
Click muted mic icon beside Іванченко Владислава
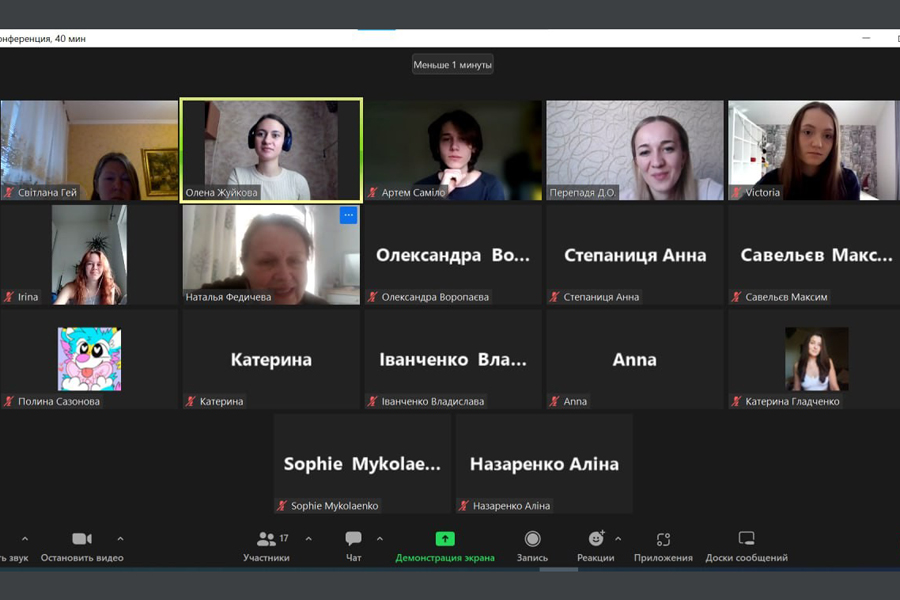(373, 401)
